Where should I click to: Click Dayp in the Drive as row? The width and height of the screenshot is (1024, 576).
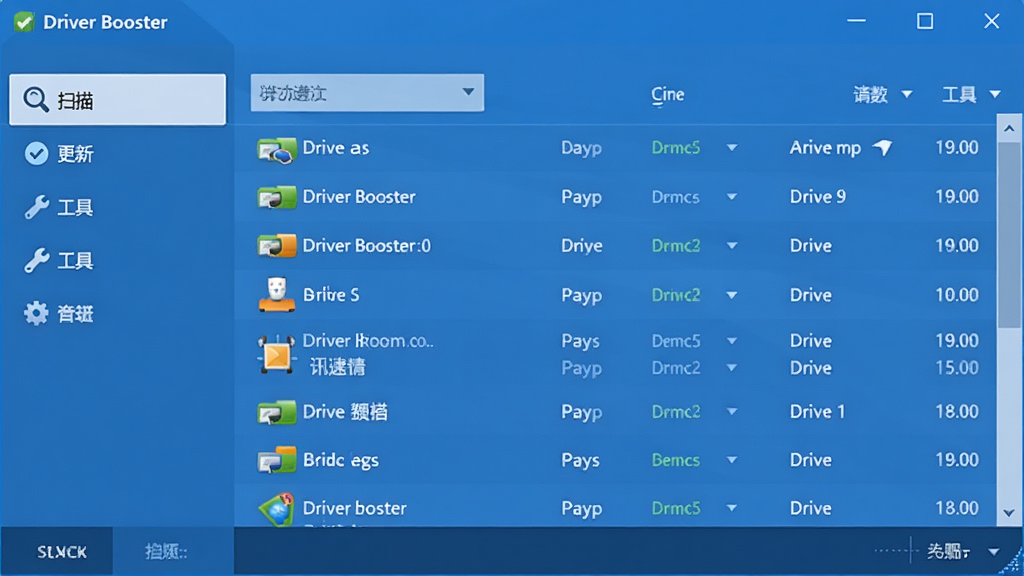point(581,148)
